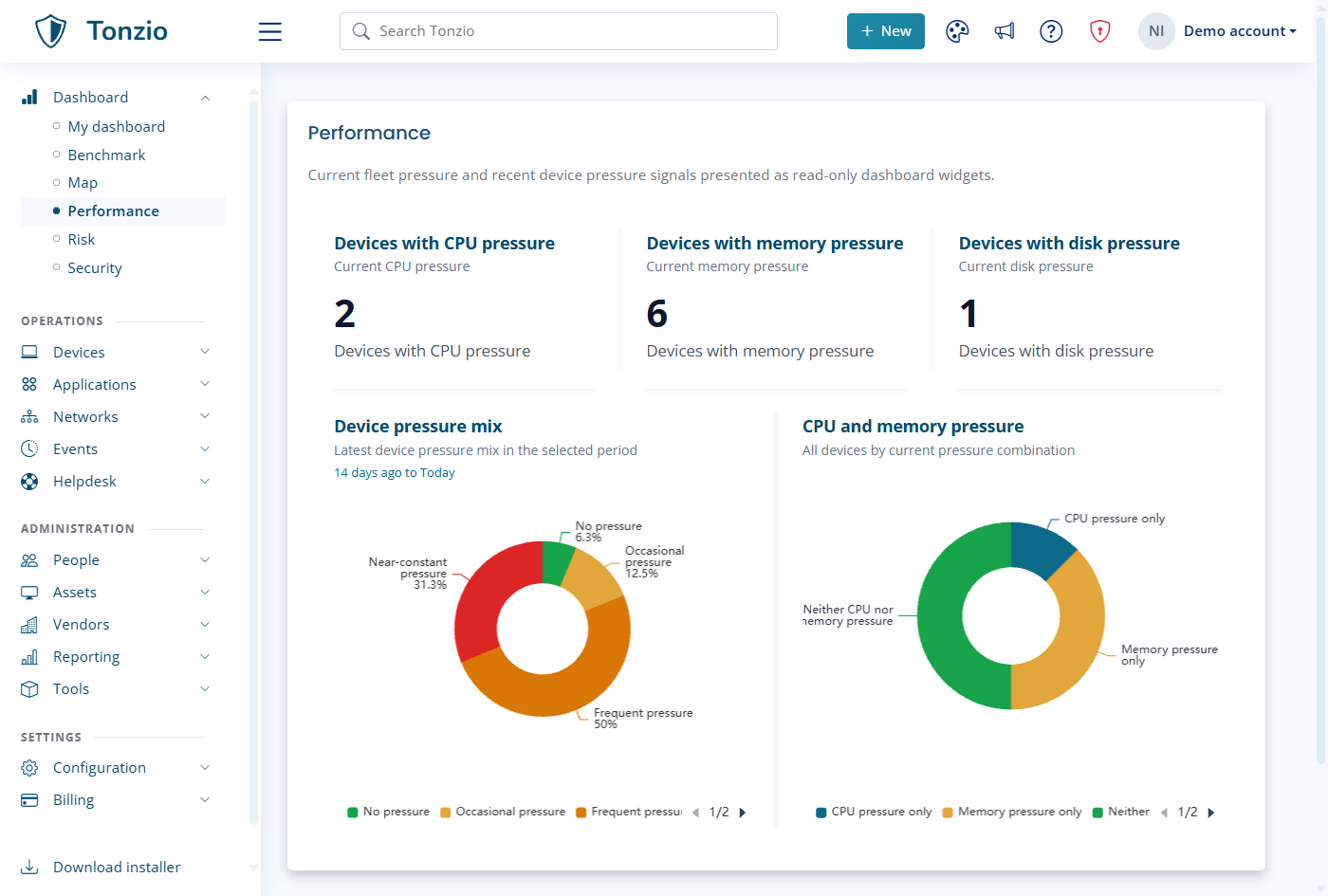Click the blue CPU pressure only donut slice
This screenshot has height=896, width=1328.
pyautogui.click(x=1039, y=548)
